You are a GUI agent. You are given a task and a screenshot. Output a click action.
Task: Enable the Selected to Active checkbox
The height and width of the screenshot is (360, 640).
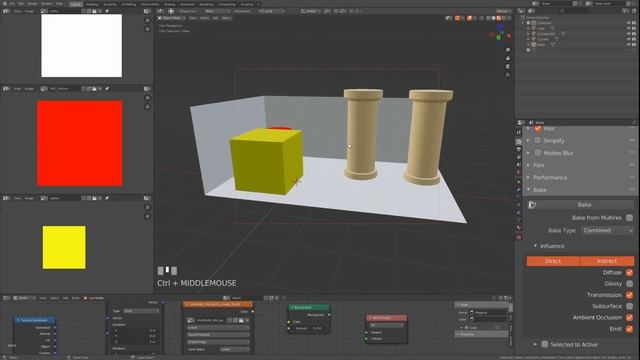tap(544, 344)
